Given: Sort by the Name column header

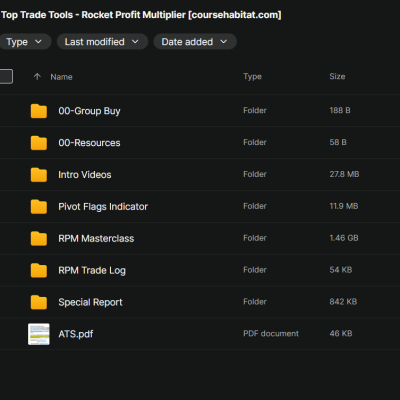Looking at the screenshot, I should [61, 77].
